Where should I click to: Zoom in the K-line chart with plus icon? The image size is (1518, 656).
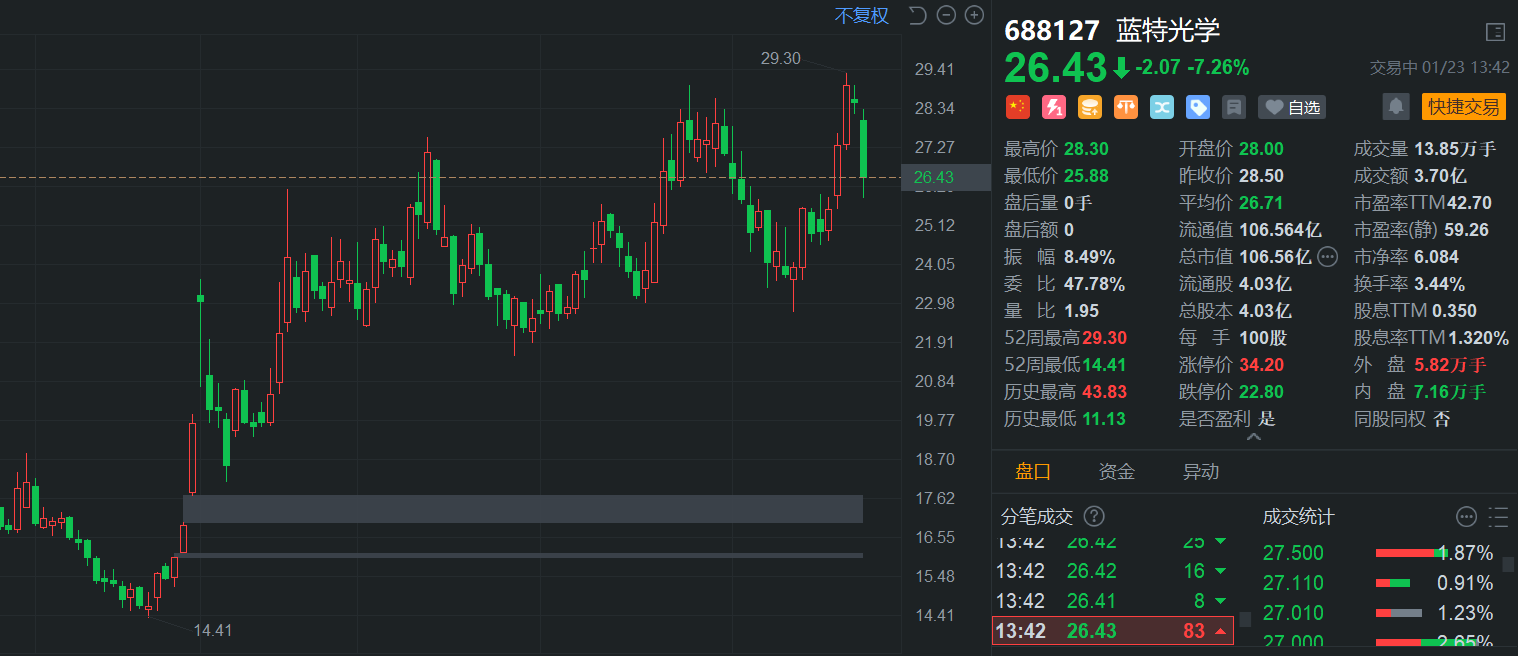pos(974,15)
